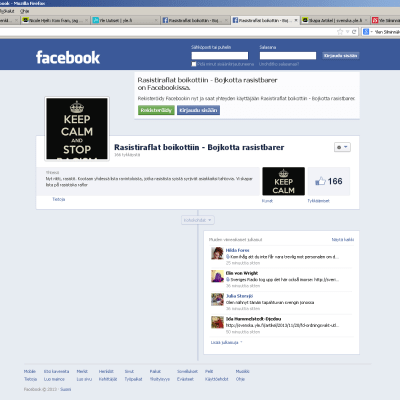
Task: Open Hilda Fores's profile name
Action: (x=237, y=250)
